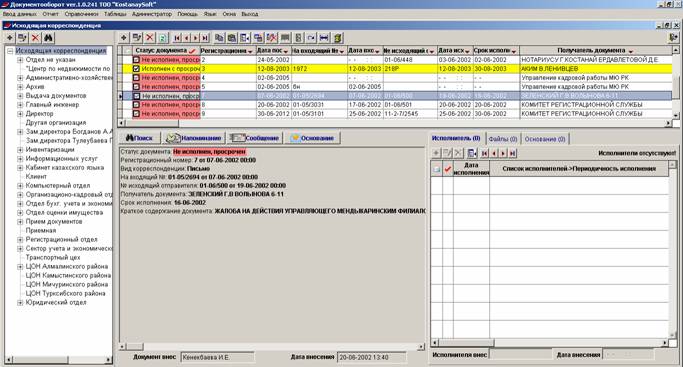Click the add executor plus icon
Viewport: 683px width, 367px height.
click(x=436, y=153)
